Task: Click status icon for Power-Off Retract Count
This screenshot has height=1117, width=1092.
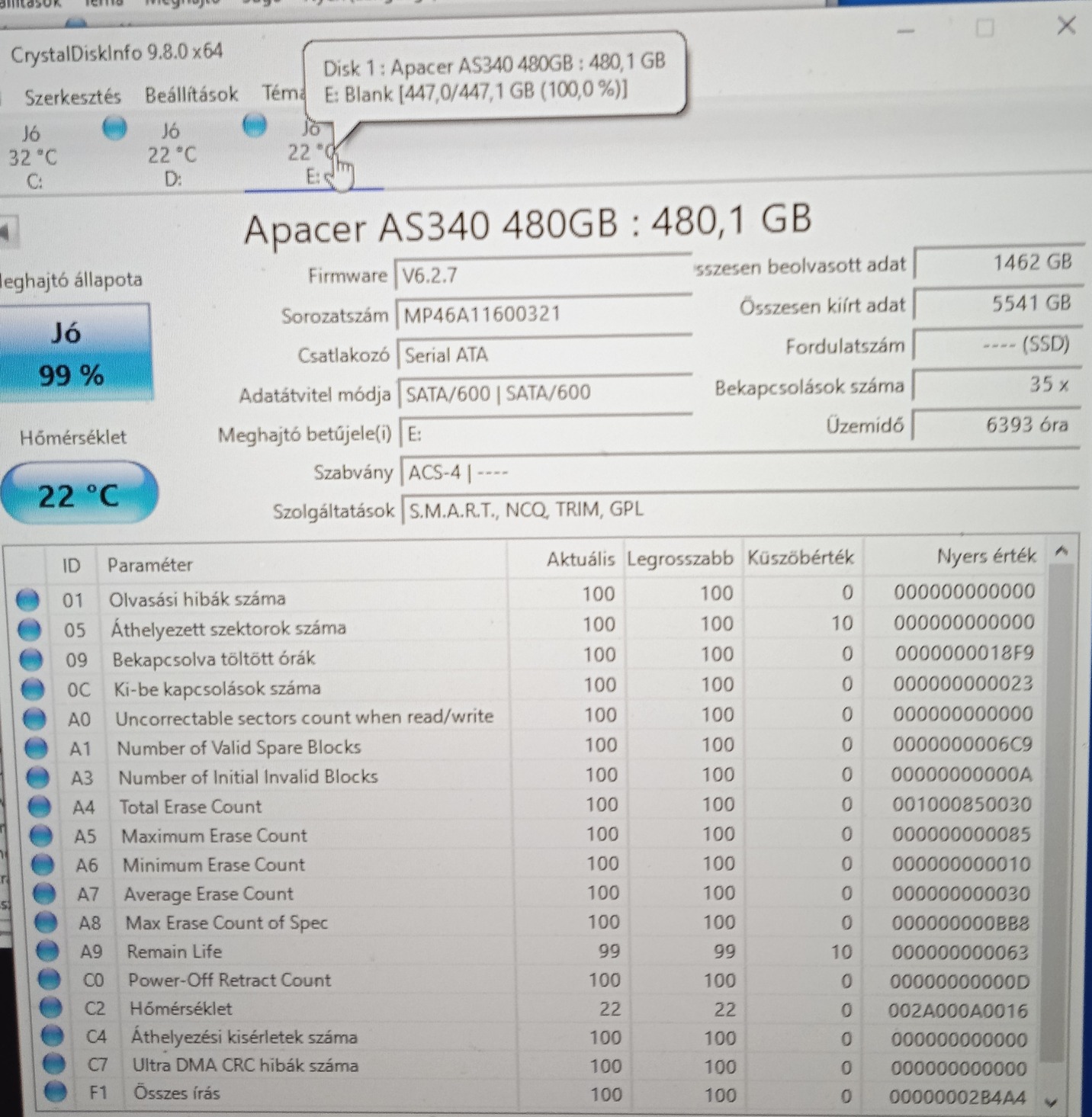Action: tap(50, 981)
